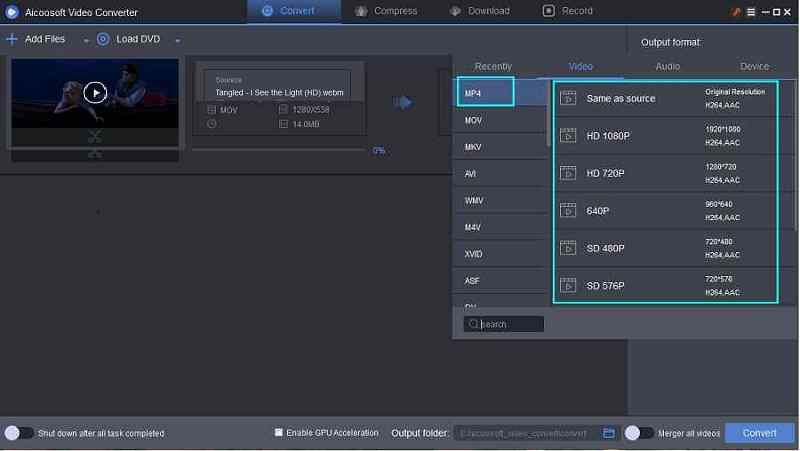Screen dimensions: 800x451
Task: Expand the Add Files dropdown arrow
Action: pos(86,40)
